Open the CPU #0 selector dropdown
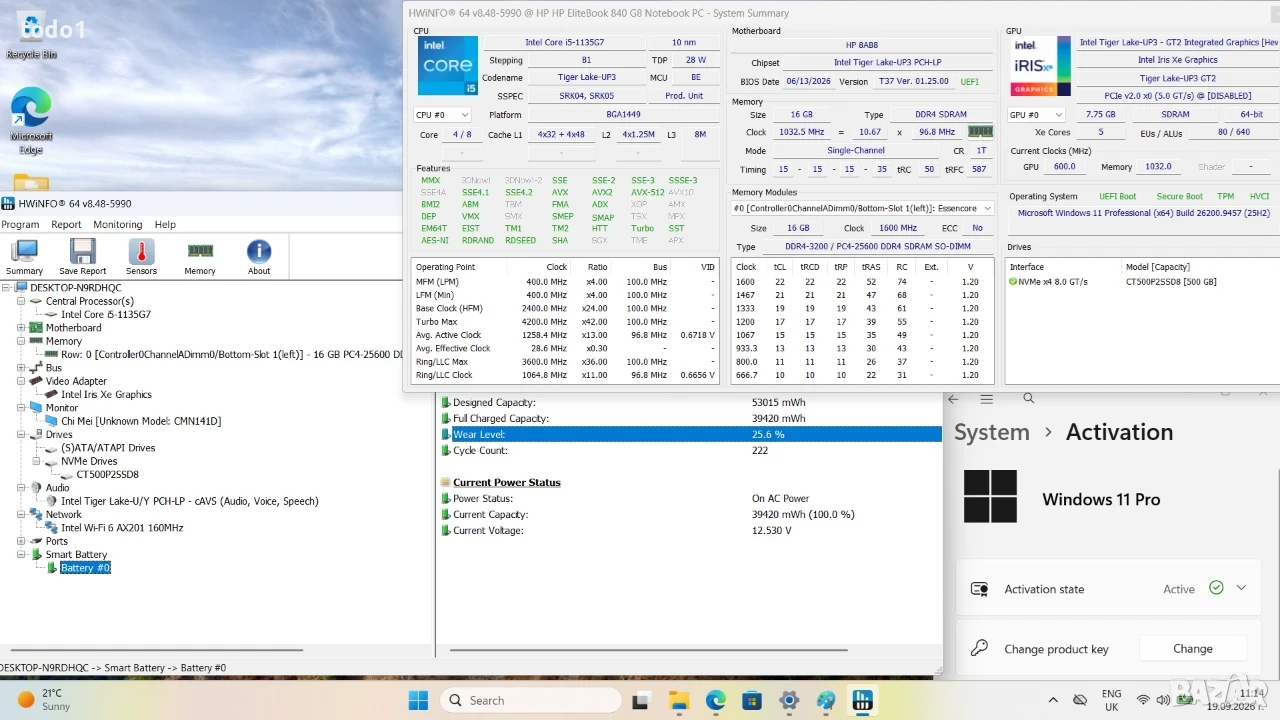Viewport: 1280px width, 720px height. [442, 115]
